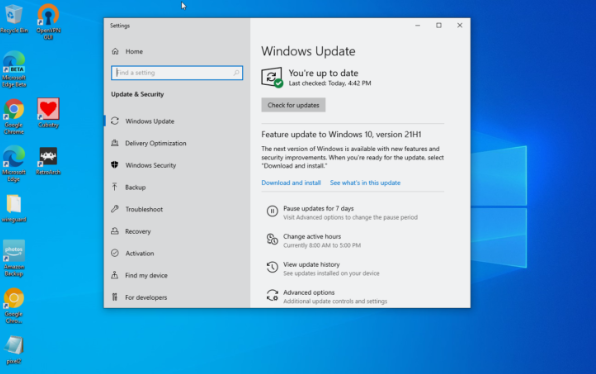This screenshot has width=596, height=374.
Task: Click the active hours clock icon
Action: 272,239
